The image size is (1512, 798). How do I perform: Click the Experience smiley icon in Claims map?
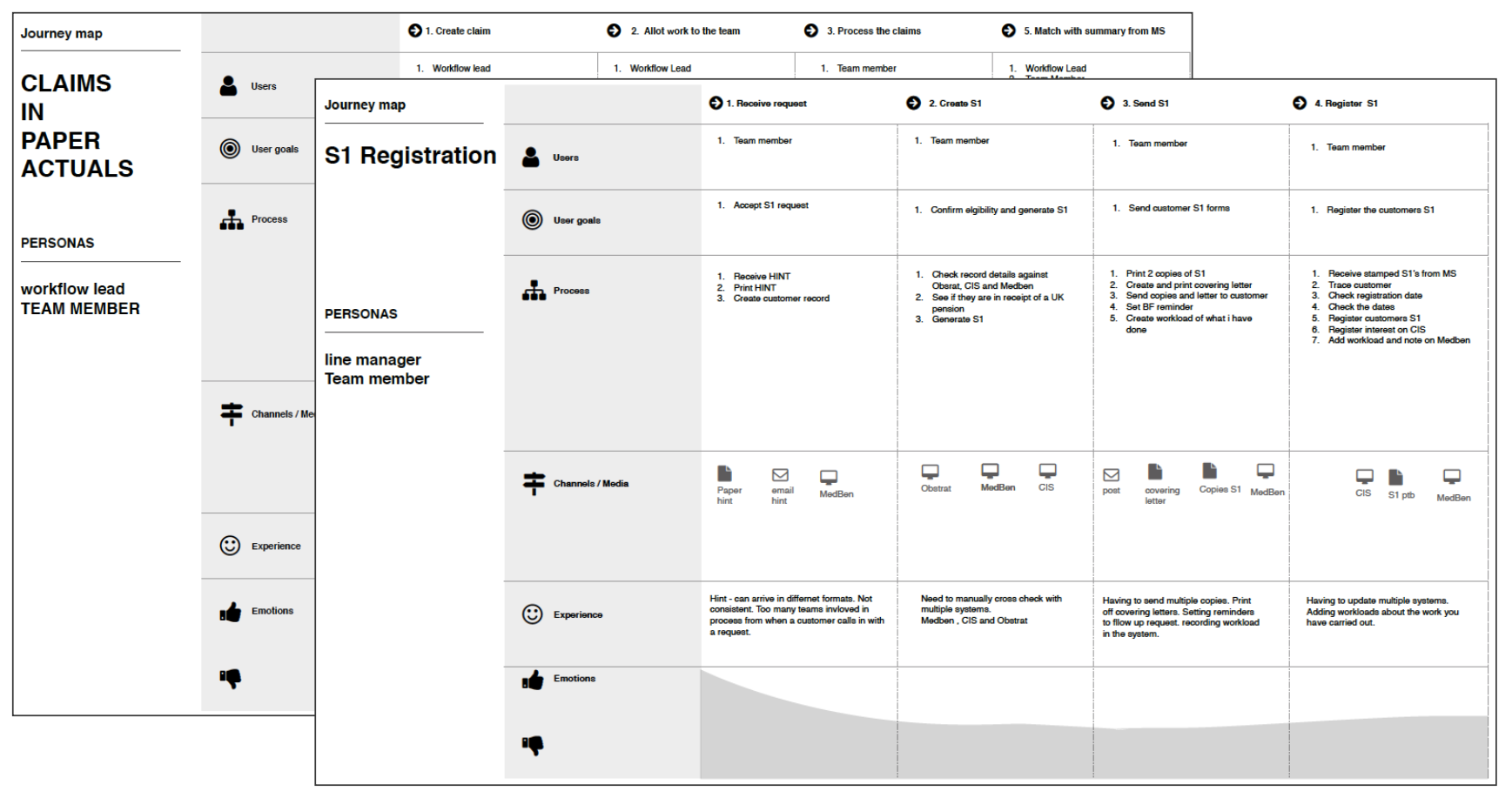(230, 546)
